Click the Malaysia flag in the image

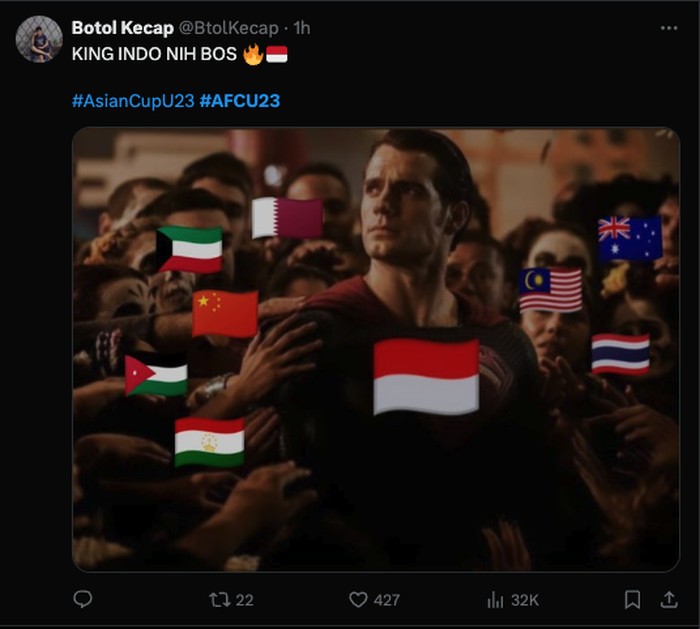[x=550, y=290]
